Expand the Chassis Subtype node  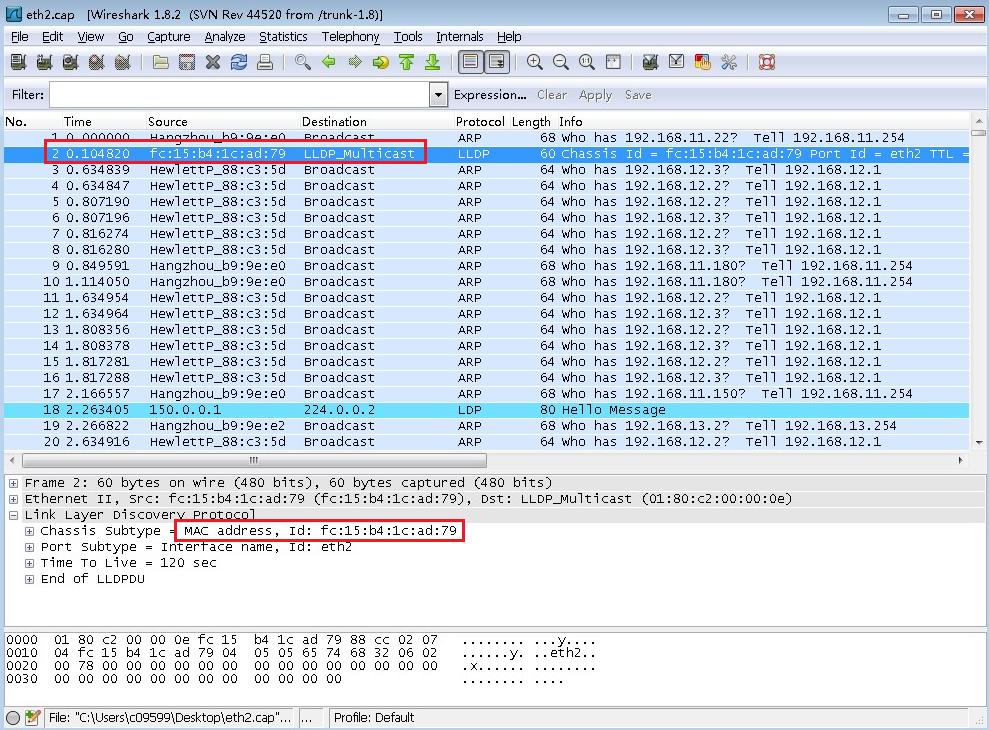tap(29, 531)
